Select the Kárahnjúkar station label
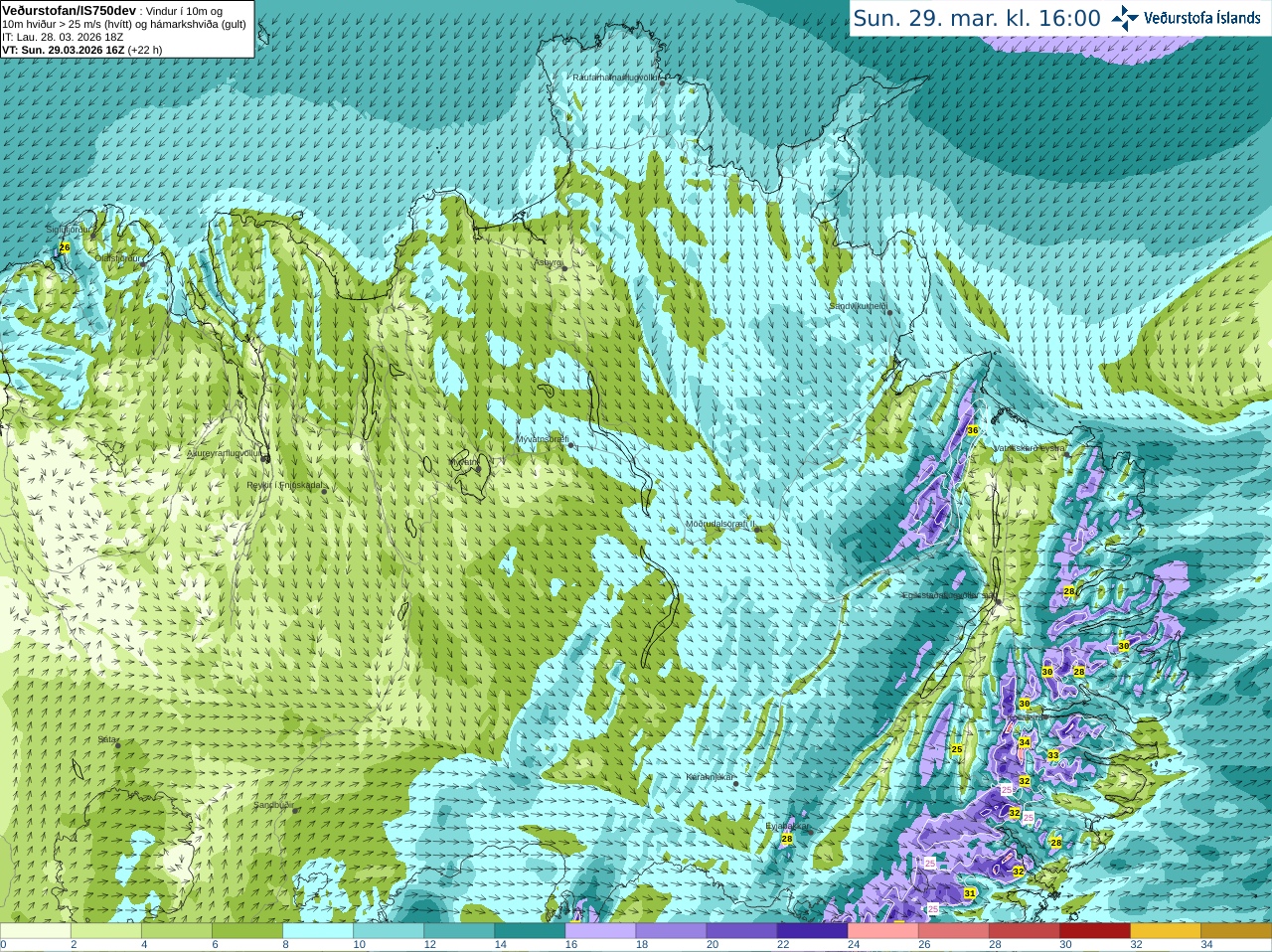This screenshot has height=952, width=1272. click(x=711, y=777)
